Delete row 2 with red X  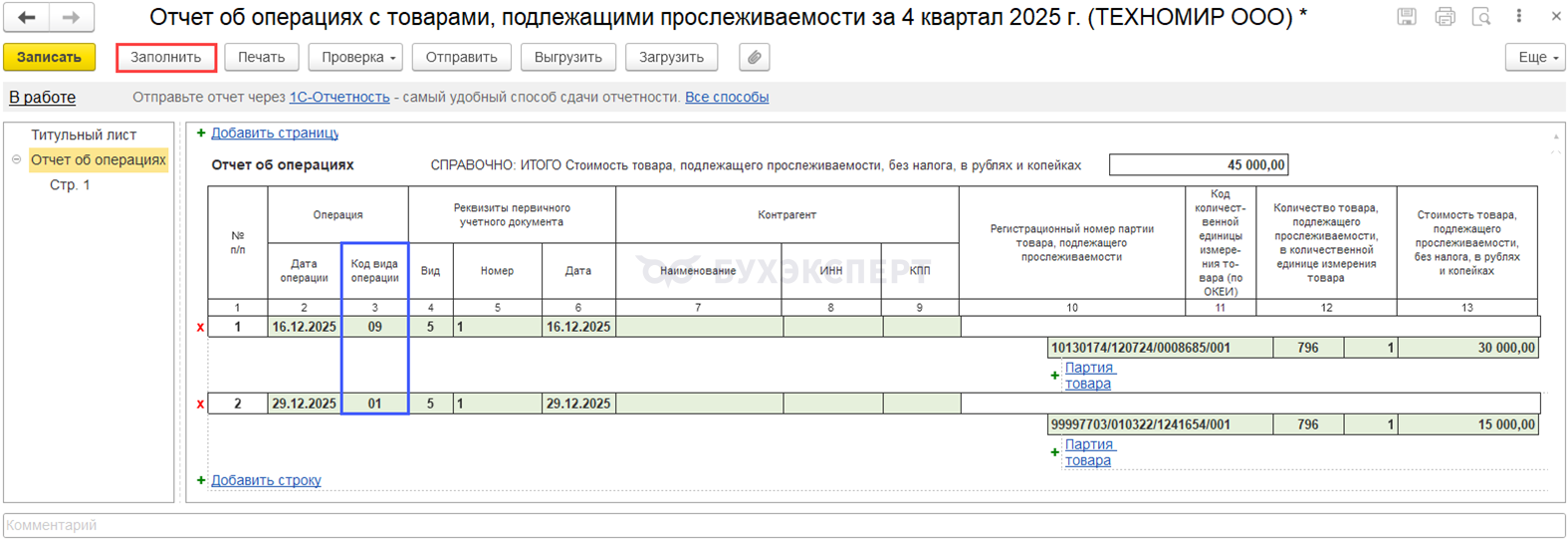point(200,404)
